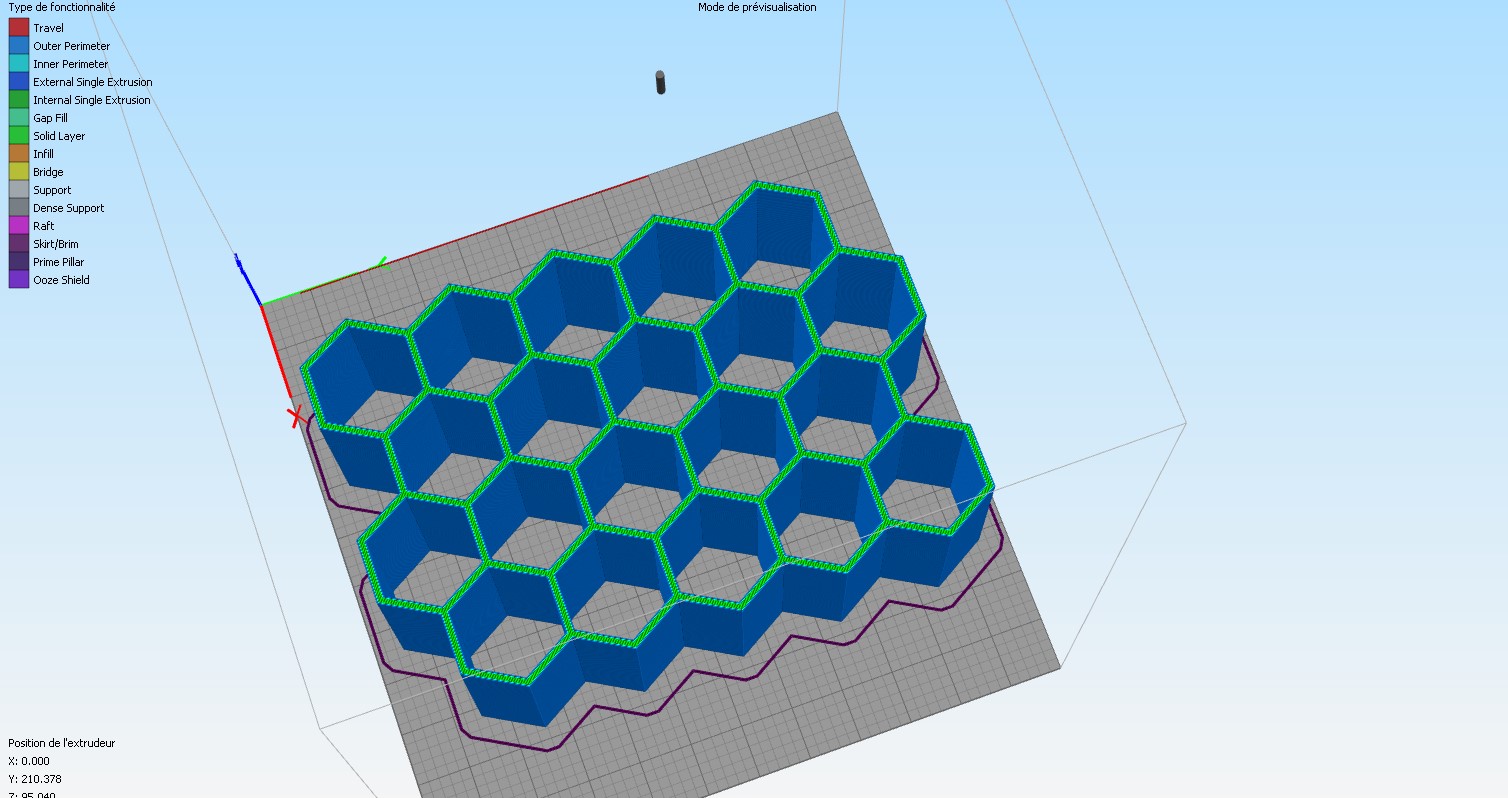1508x798 pixels.
Task: Click the Bridge yellow swatch
Action: click(x=19, y=172)
